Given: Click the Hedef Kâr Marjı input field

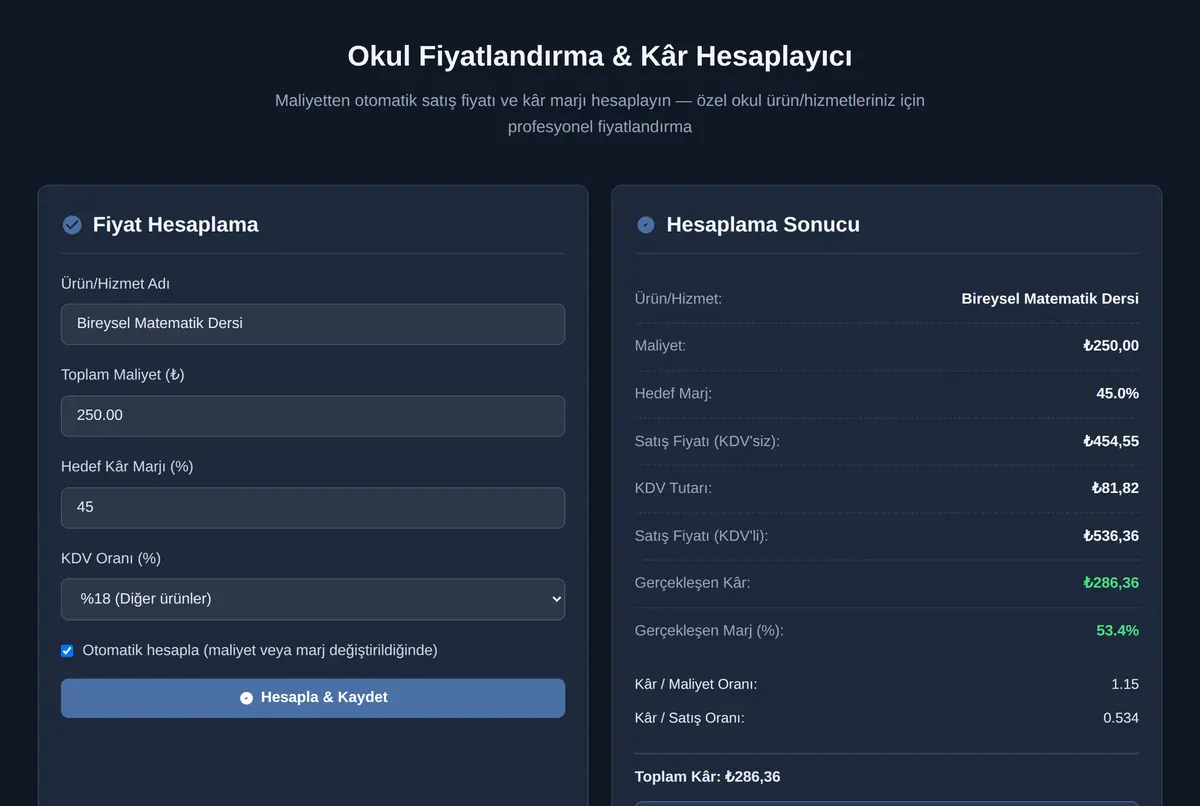Looking at the screenshot, I should coord(313,508).
